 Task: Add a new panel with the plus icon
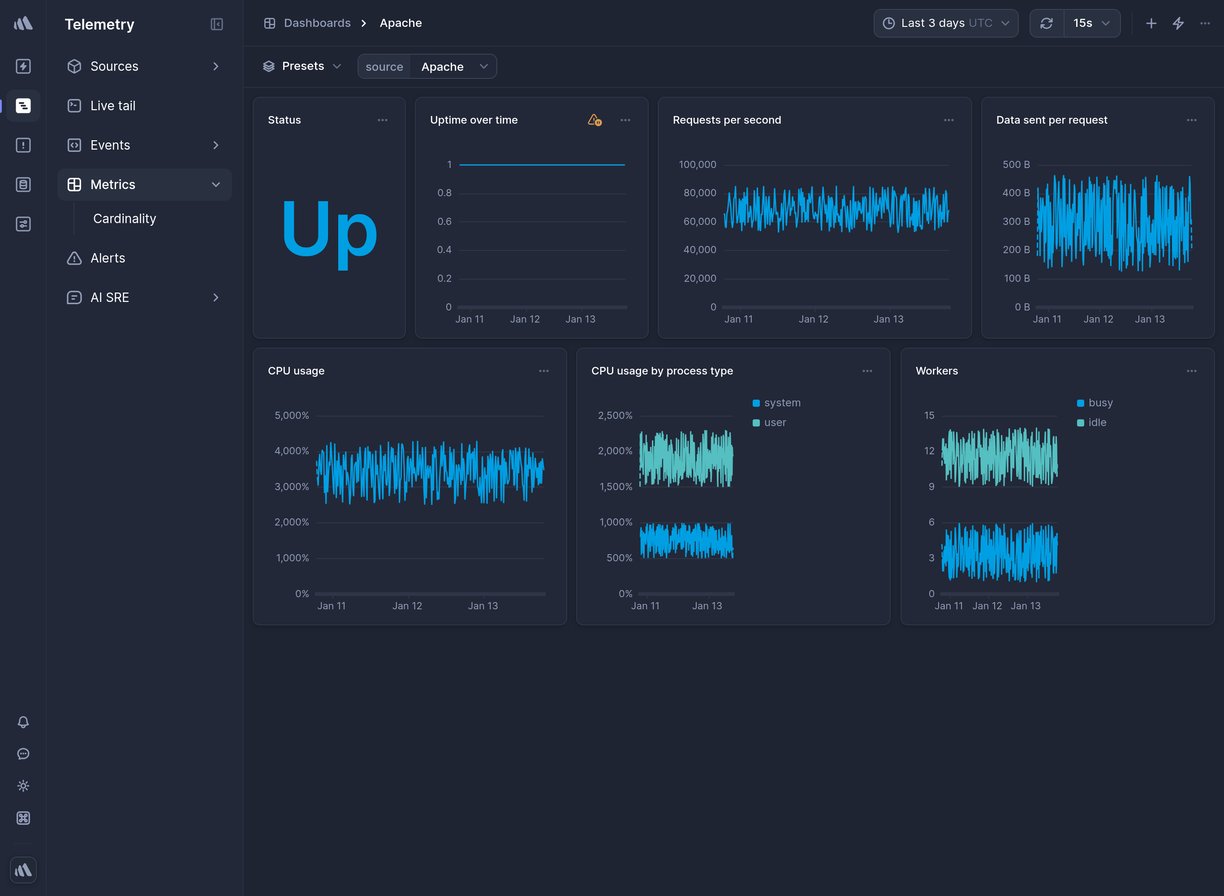(x=1151, y=22)
